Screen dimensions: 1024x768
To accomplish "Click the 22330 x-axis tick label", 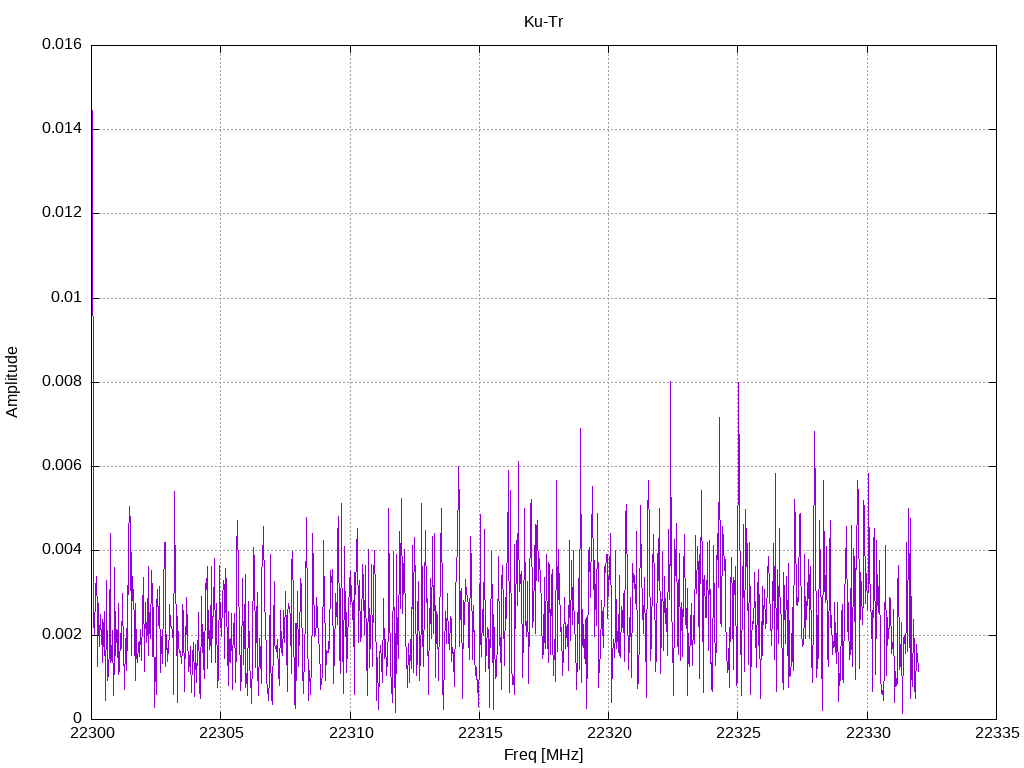I will [x=867, y=735].
